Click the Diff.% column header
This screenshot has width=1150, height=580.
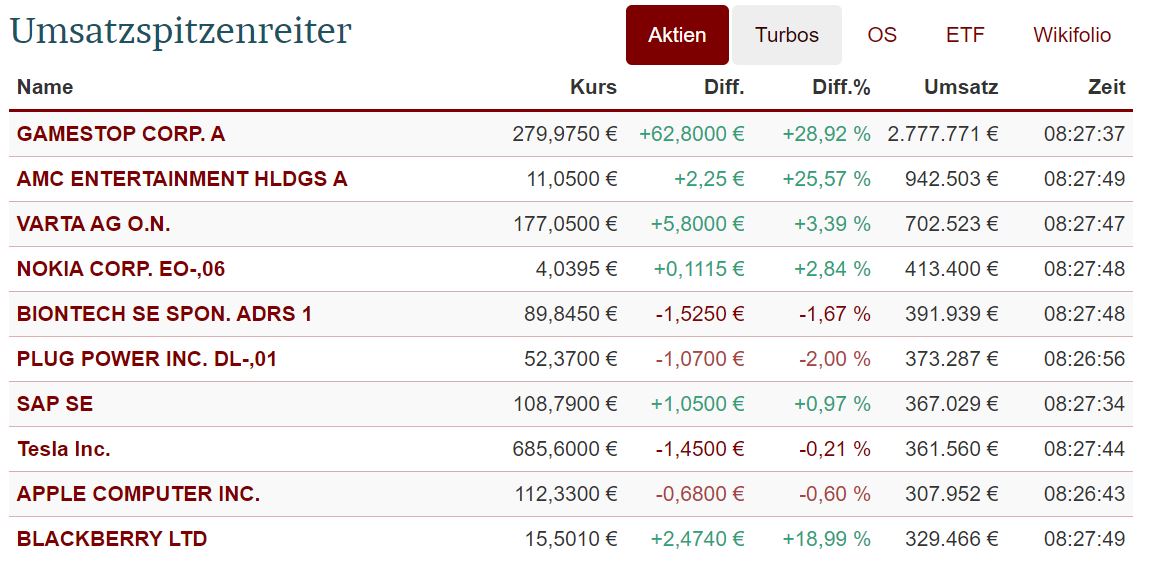841,87
